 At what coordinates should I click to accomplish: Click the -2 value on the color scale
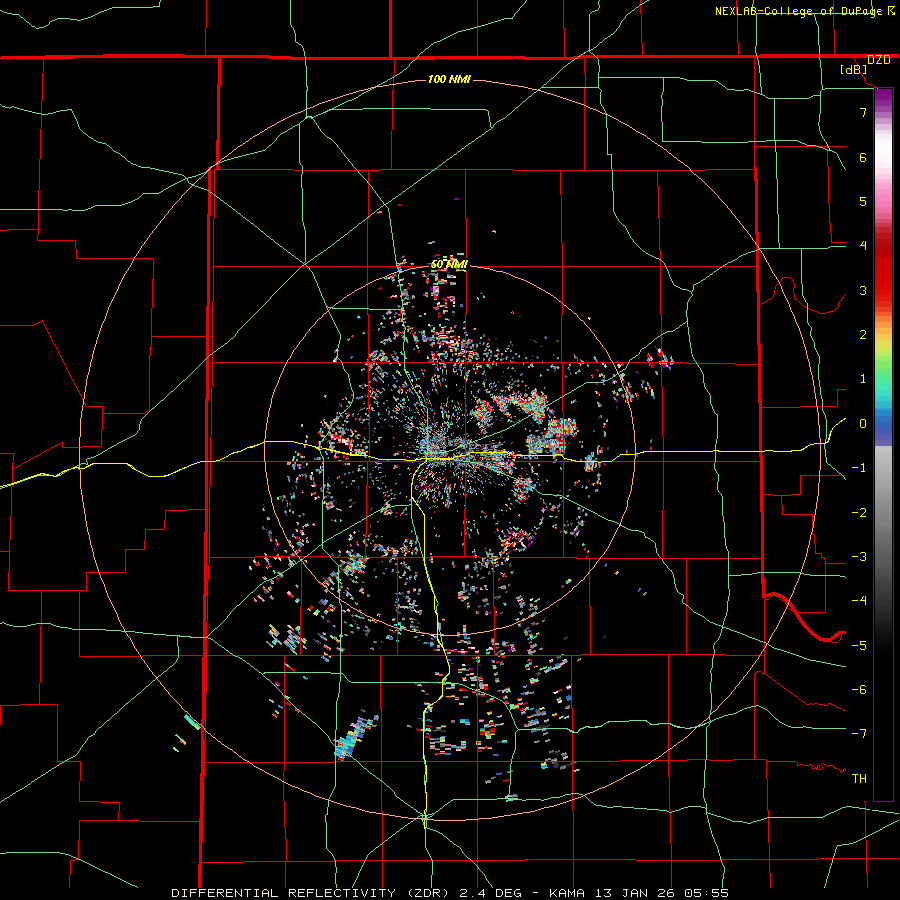[x=859, y=513]
